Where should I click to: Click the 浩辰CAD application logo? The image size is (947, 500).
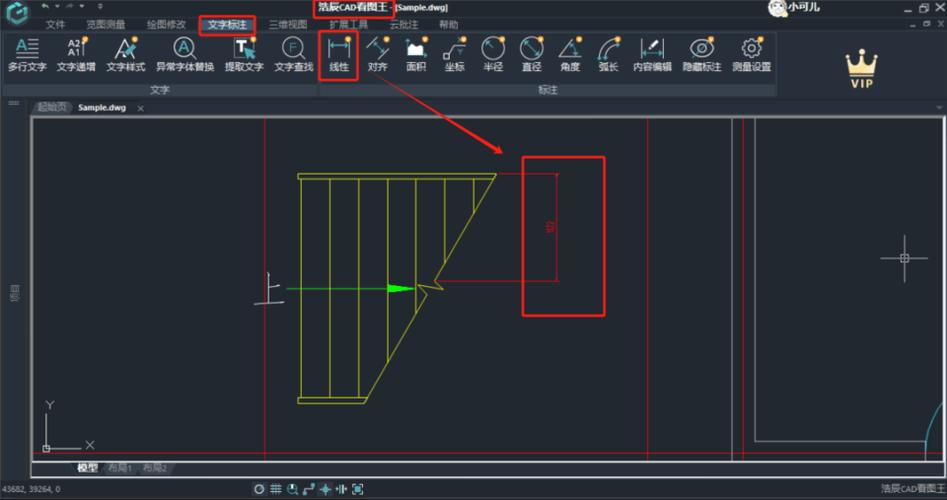17,13
